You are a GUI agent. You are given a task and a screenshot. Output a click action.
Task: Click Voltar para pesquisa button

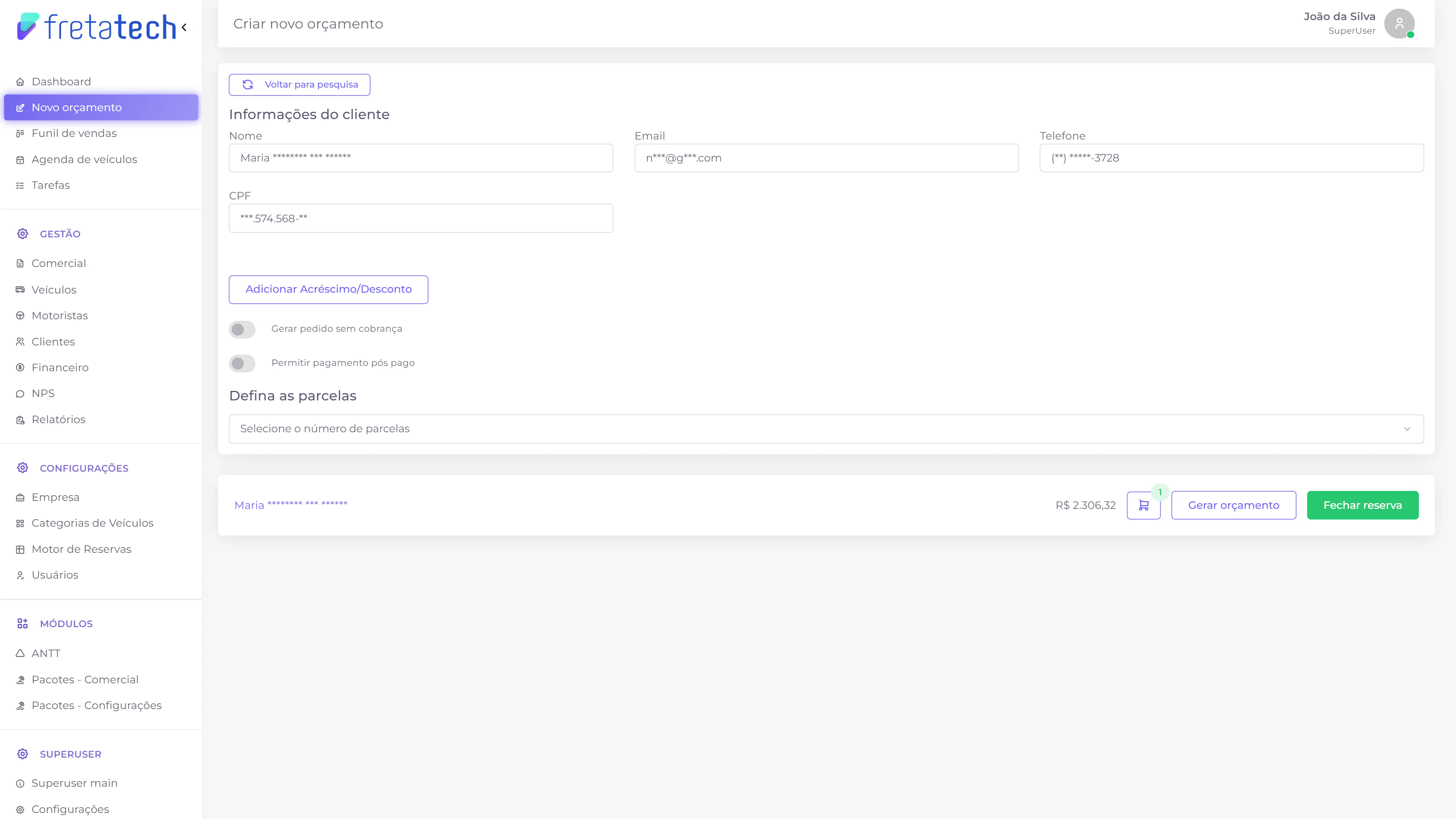(300, 85)
